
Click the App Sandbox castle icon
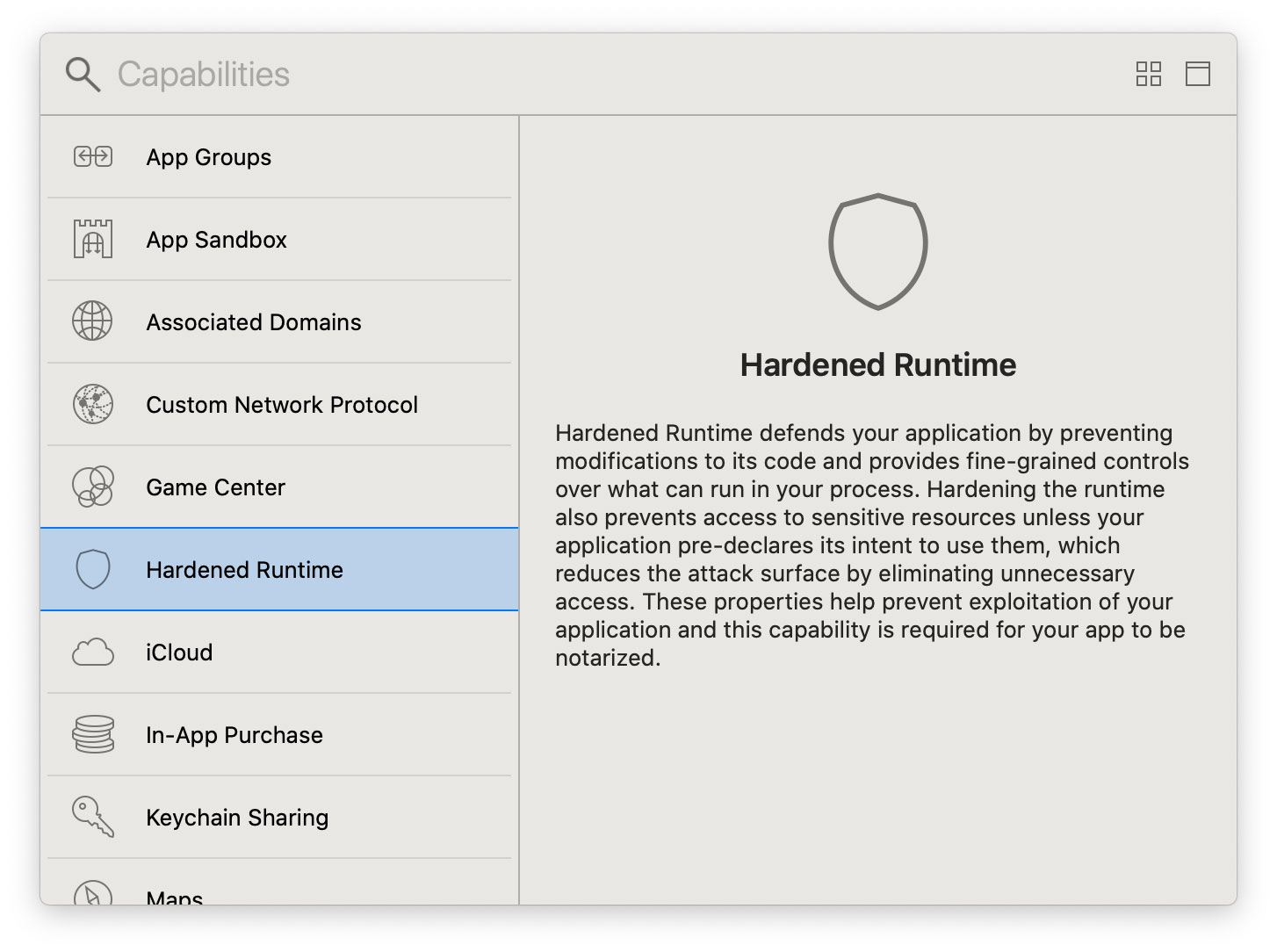click(x=92, y=239)
